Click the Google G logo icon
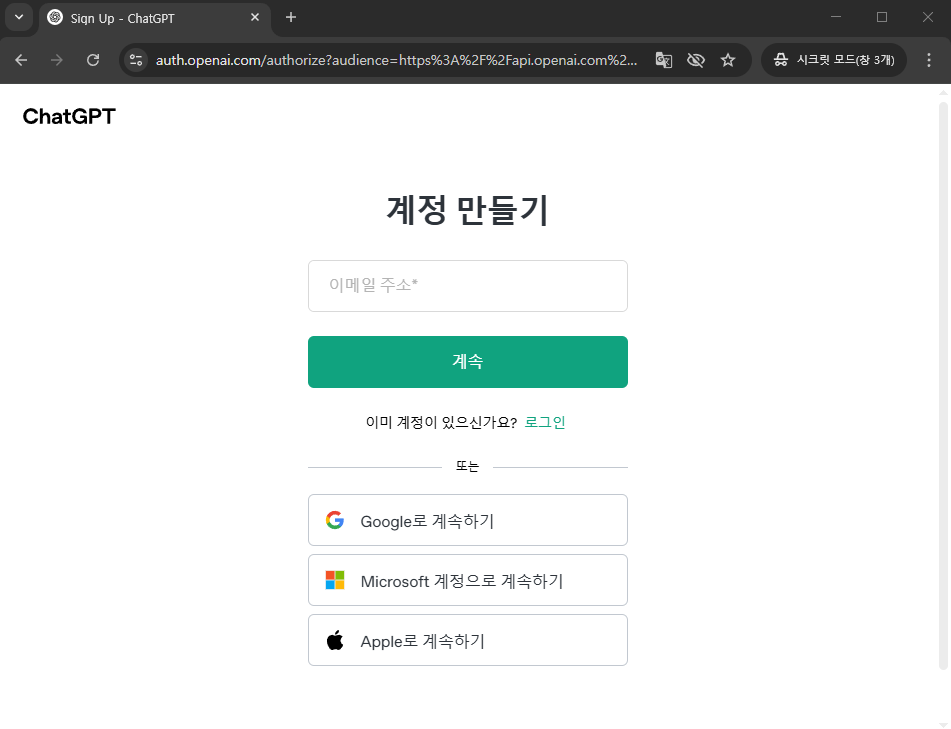Screen dimensions: 951x729 pos(335,520)
